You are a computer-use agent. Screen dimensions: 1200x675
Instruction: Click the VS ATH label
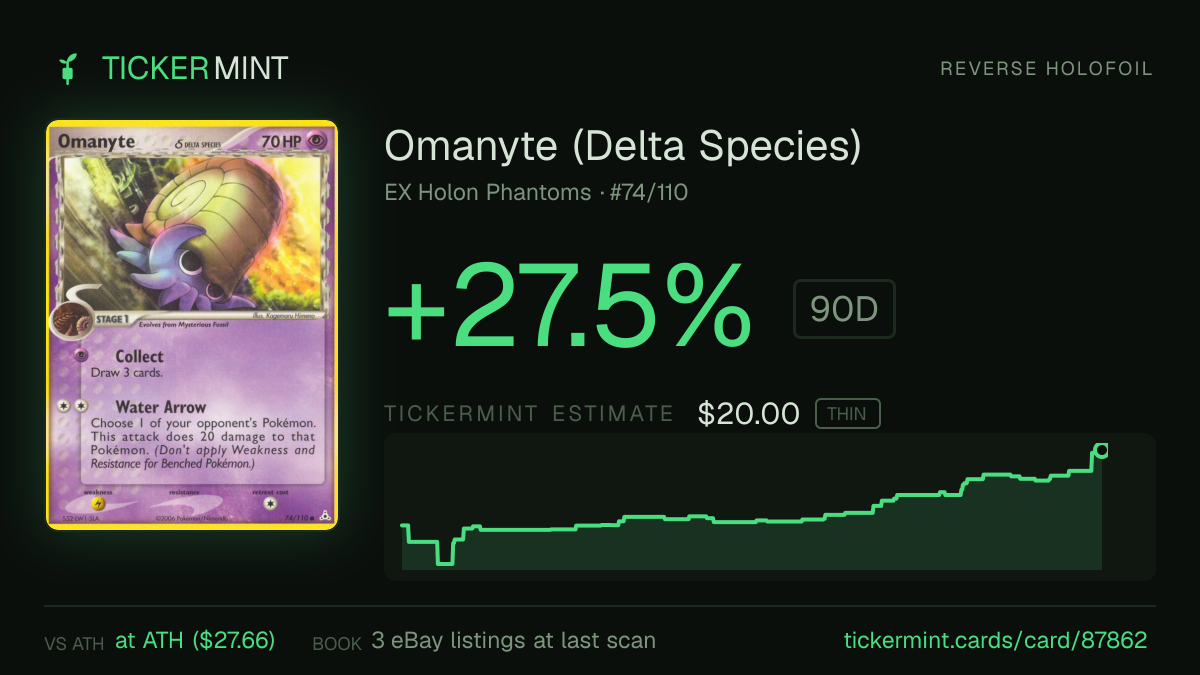pyautogui.click(x=74, y=644)
